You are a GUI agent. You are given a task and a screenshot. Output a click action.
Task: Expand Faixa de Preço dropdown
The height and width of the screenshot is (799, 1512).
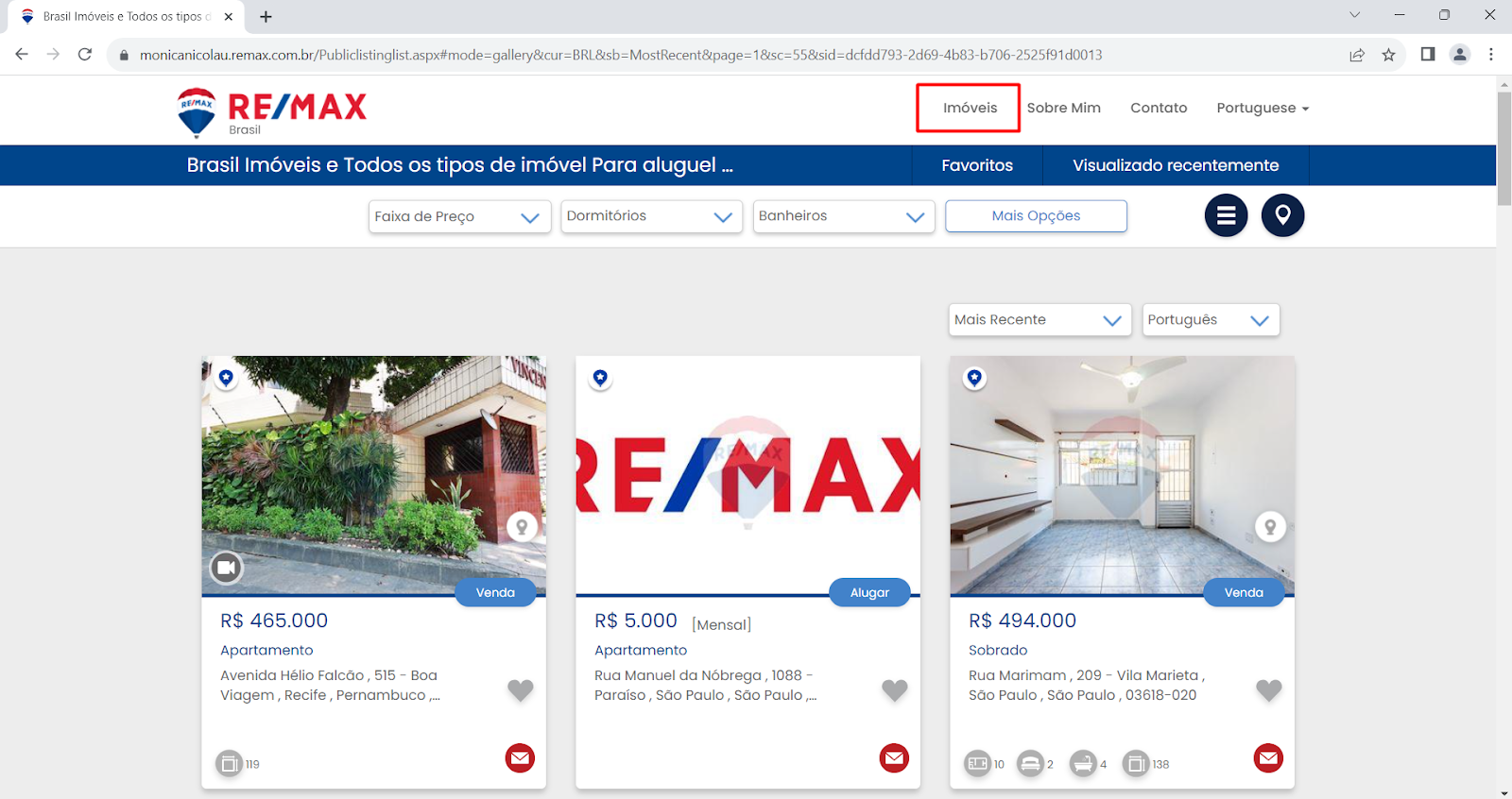[x=459, y=216]
